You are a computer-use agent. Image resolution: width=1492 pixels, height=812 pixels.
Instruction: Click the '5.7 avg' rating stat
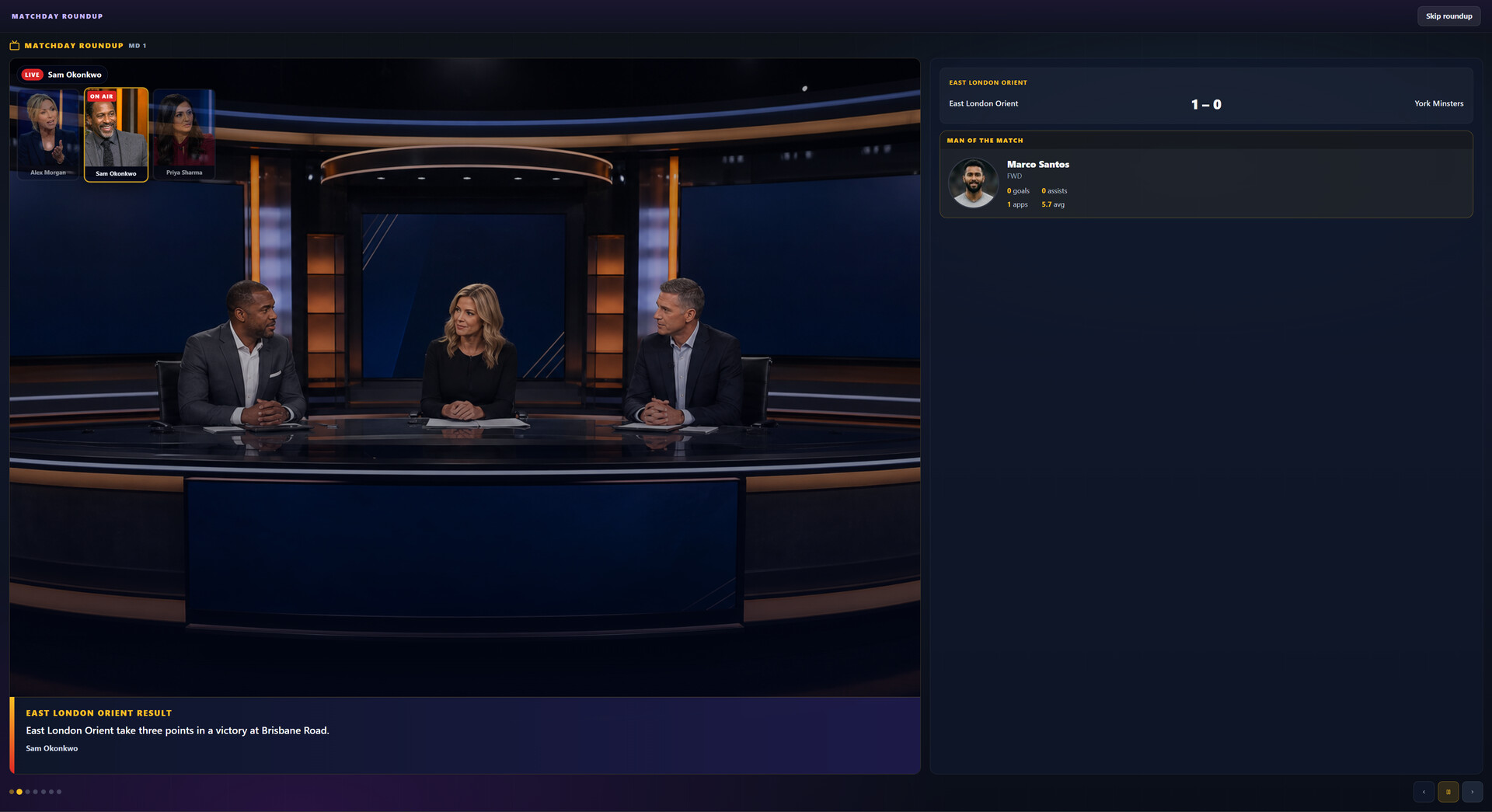[x=1053, y=205]
